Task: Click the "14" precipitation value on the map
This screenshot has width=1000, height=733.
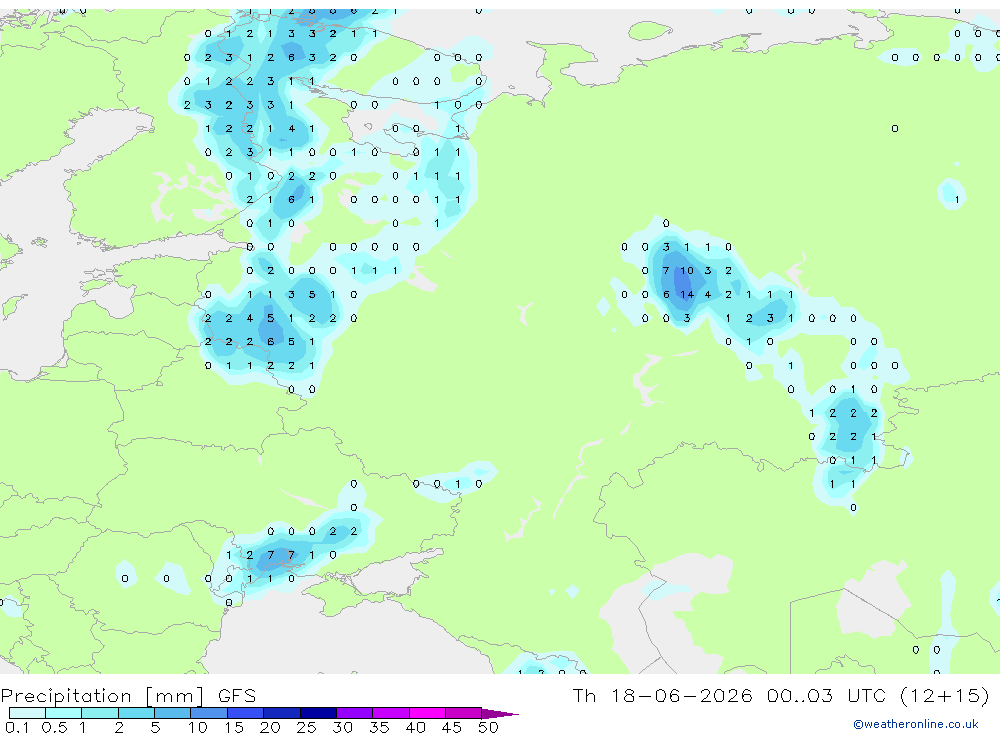Action: [x=687, y=295]
